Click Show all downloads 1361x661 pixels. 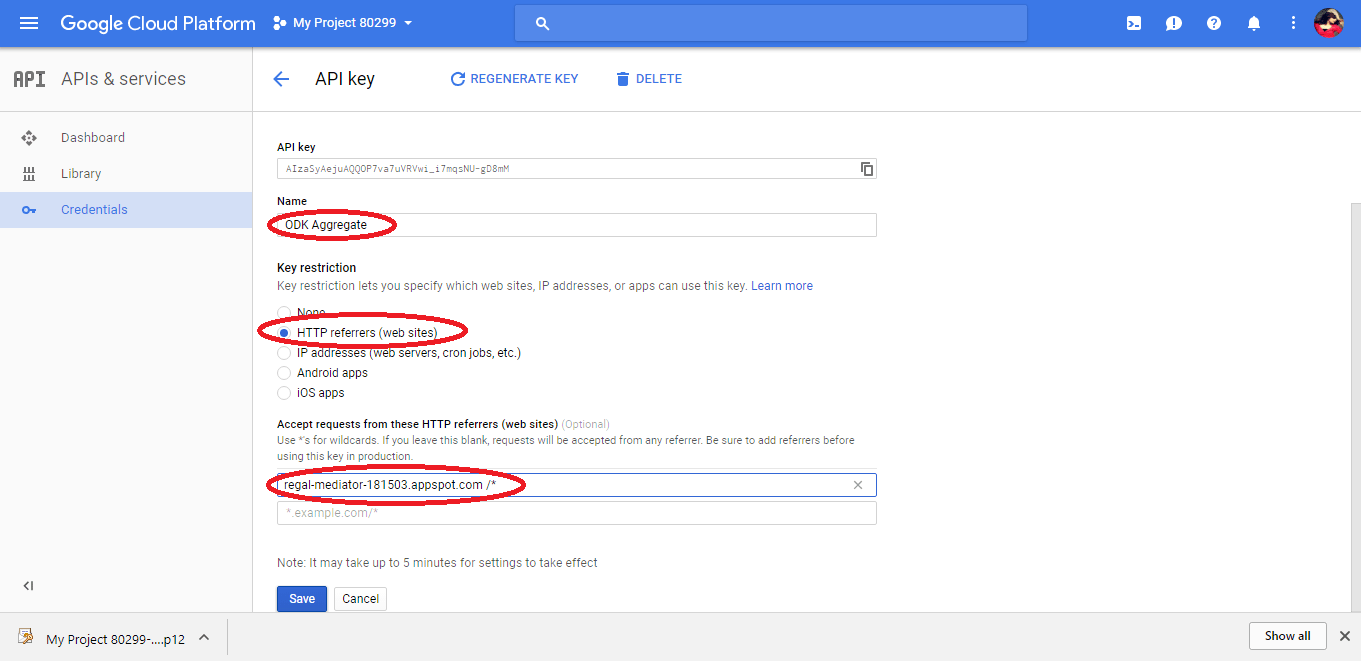[1287, 636]
